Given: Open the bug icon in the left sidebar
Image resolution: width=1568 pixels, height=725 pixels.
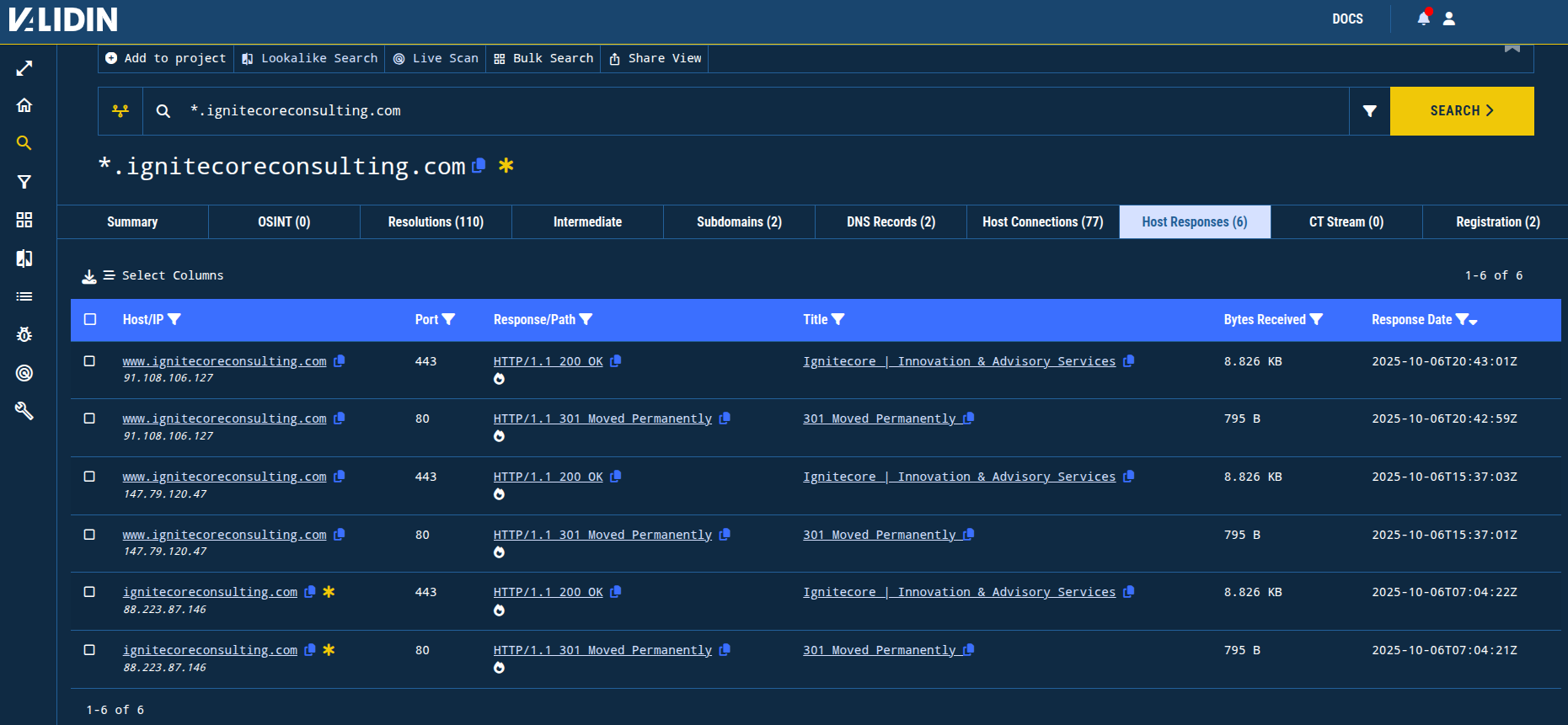Looking at the screenshot, I should coord(24,334).
